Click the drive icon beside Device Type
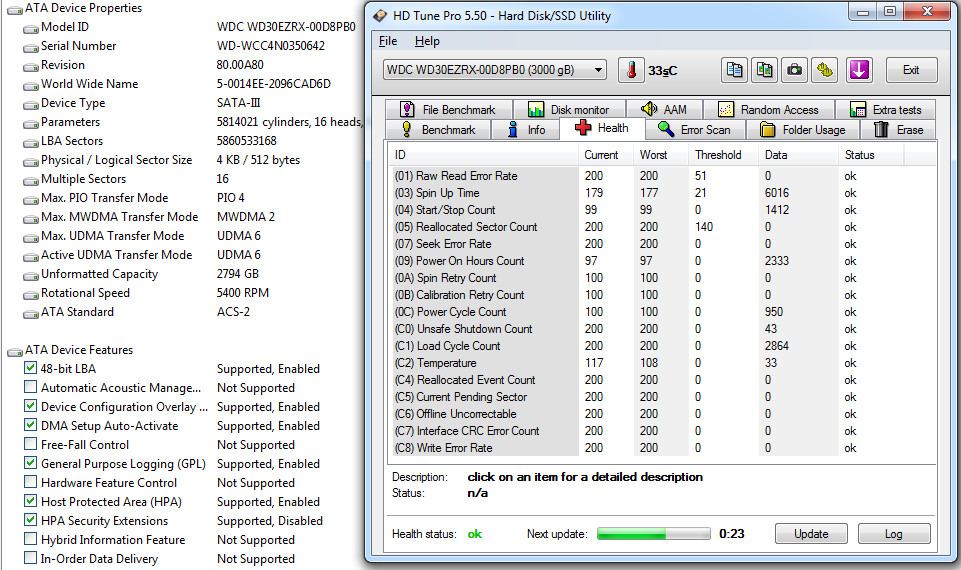This screenshot has height=570, width=961. [x=30, y=104]
